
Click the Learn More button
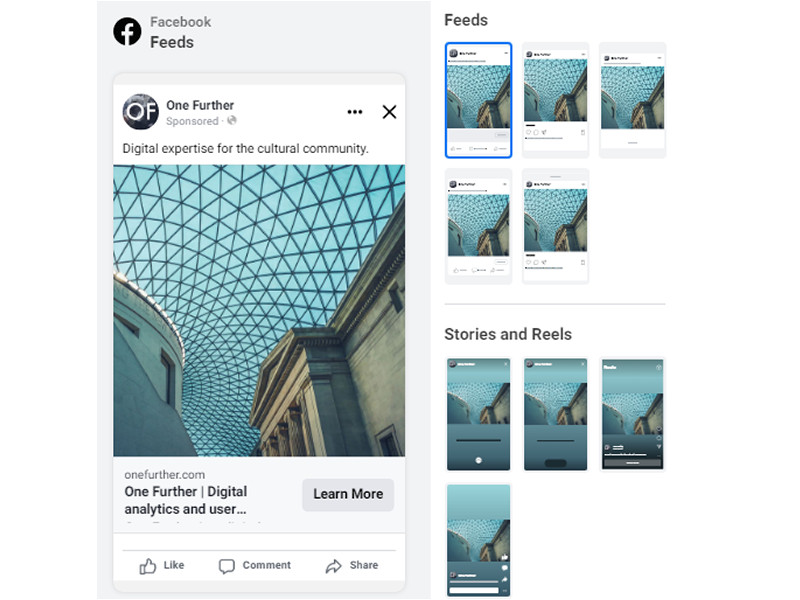click(x=348, y=494)
